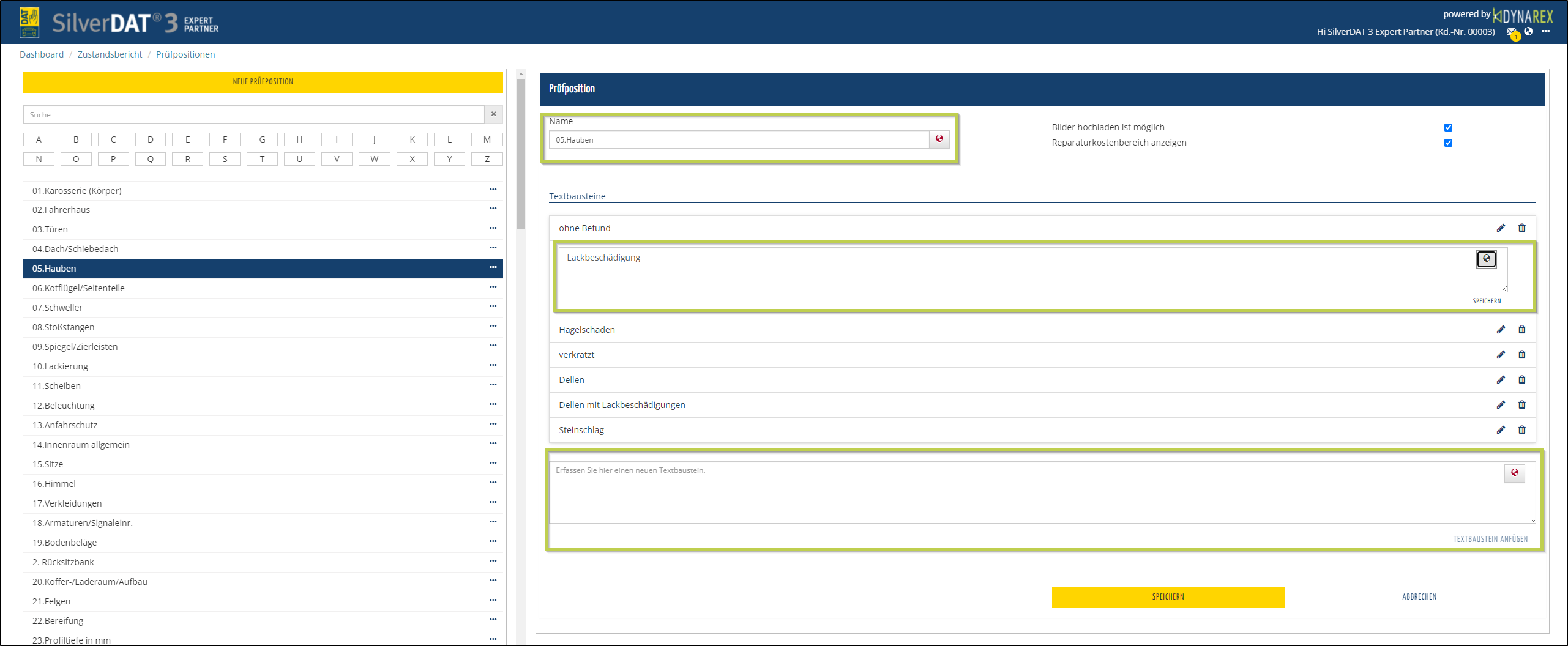Click the Suche search field
The height and width of the screenshot is (646, 1568).
(253, 114)
